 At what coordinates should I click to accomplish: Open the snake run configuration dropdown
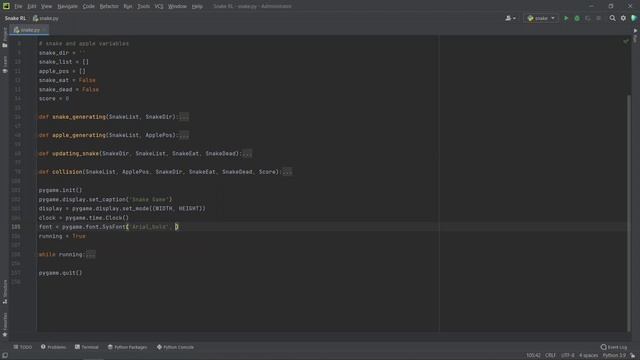541,18
